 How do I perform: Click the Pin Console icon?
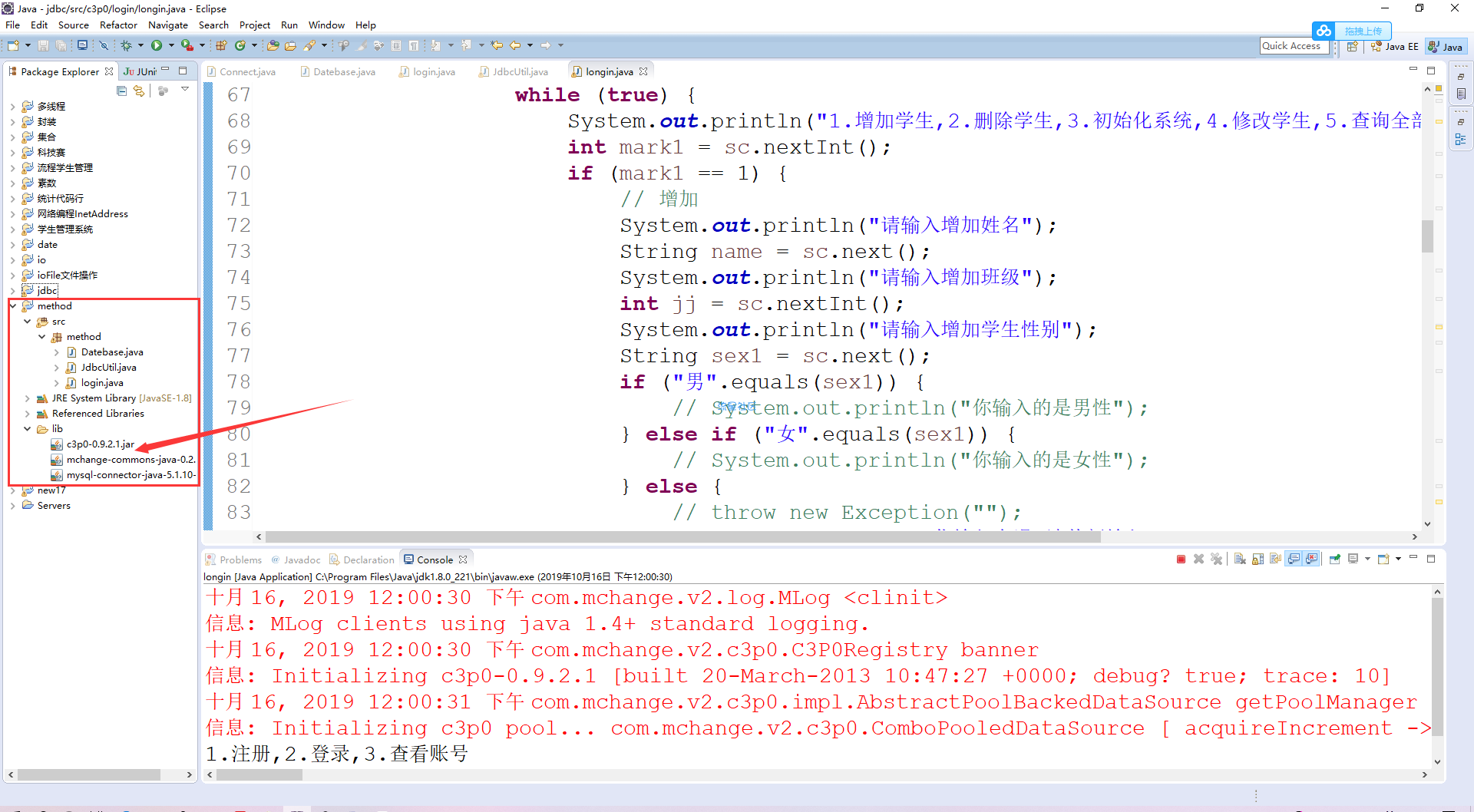click(1335, 559)
